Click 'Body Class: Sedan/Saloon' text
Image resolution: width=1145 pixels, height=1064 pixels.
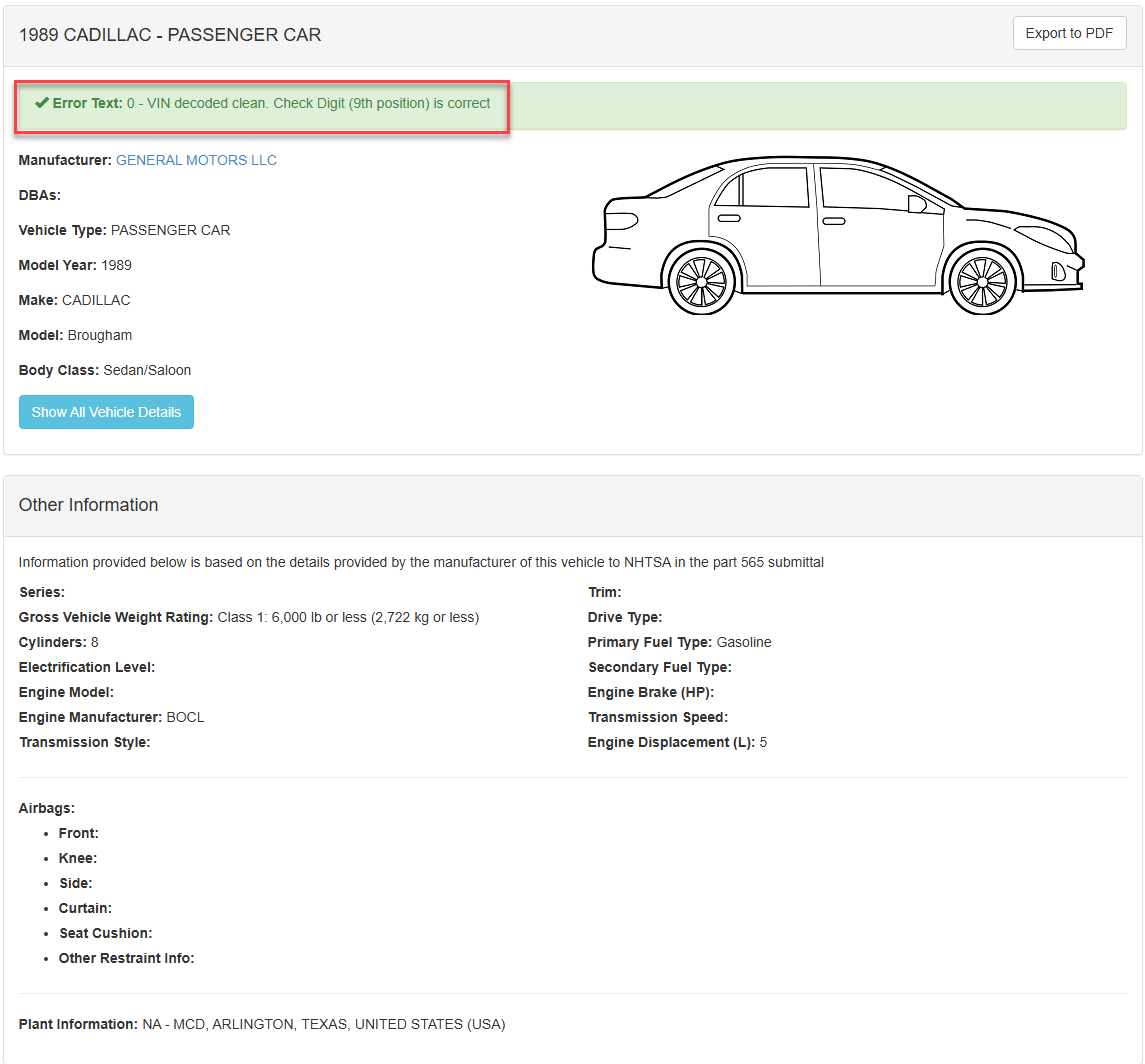[105, 371]
